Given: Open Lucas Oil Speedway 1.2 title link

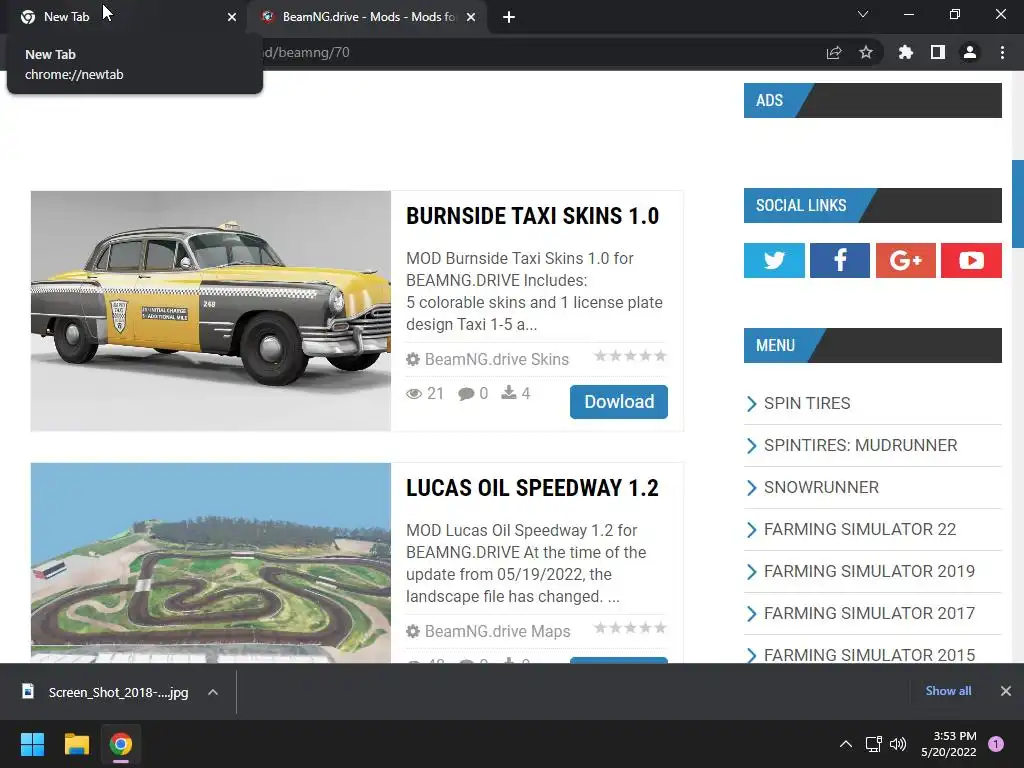Looking at the screenshot, I should 532,488.
